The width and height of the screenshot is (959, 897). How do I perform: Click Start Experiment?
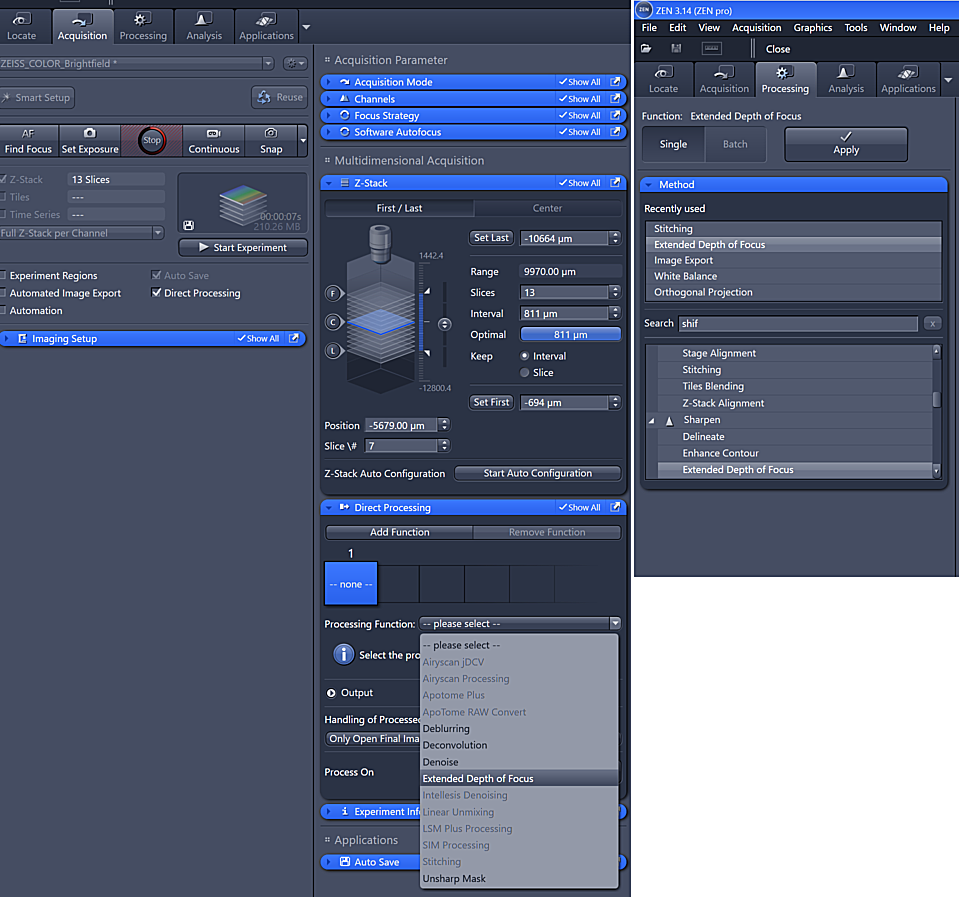click(243, 248)
